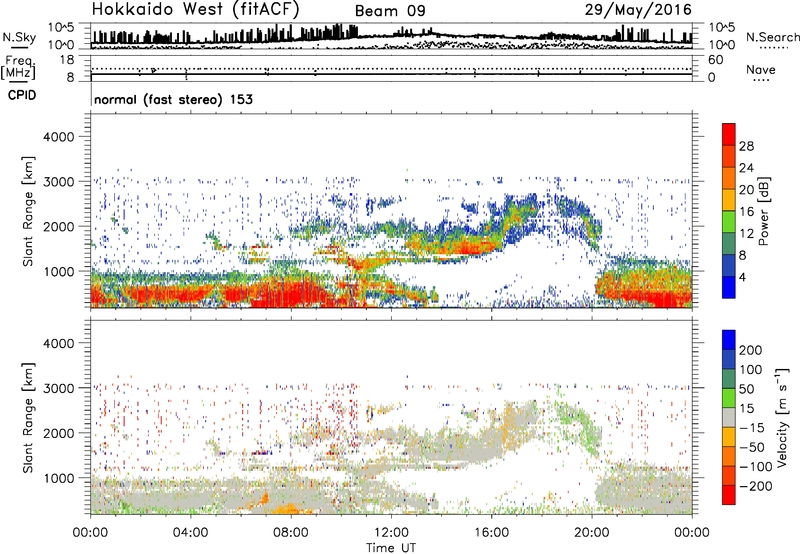Click the '04:00' time axis tick label
This screenshot has width=800, height=554.
191,533
